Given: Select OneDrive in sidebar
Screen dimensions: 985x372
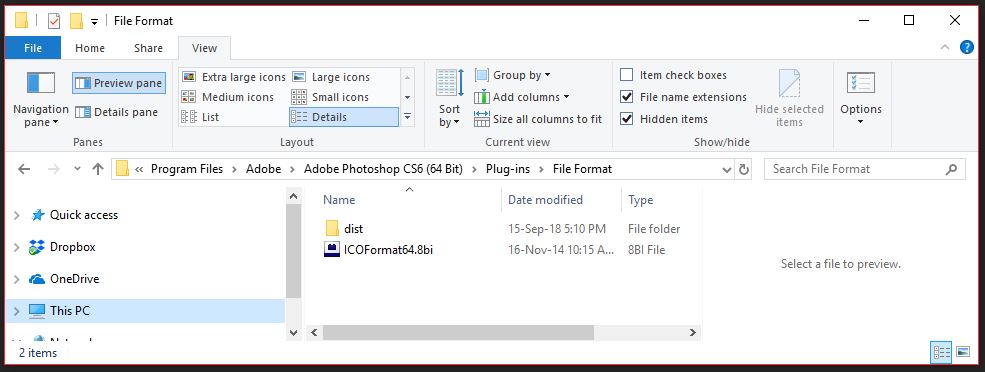Looking at the screenshot, I should click(74, 279).
